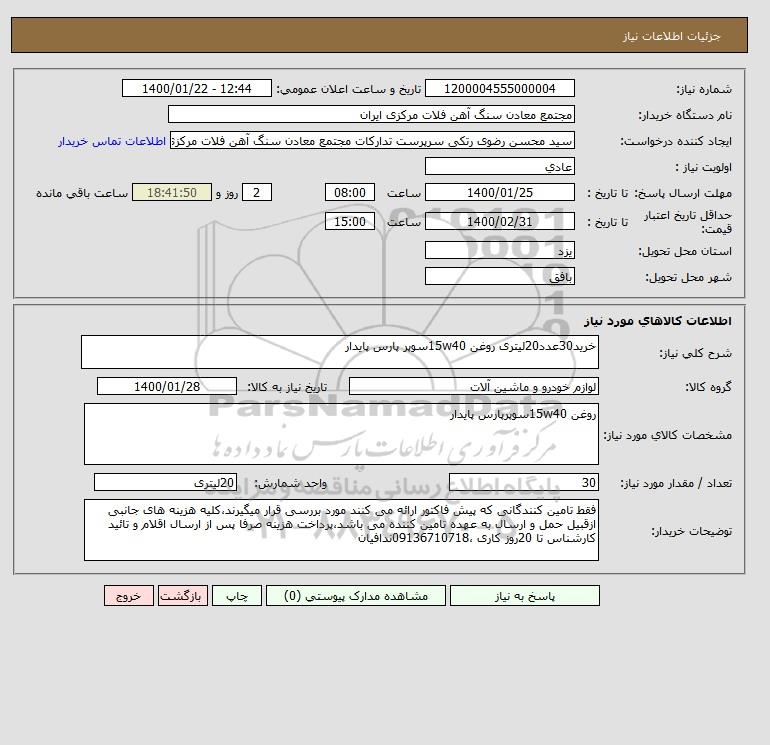Click the تاریخ و ساعت اعلان عمومی label
This screenshot has width=770, height=745.
(349, 89)
